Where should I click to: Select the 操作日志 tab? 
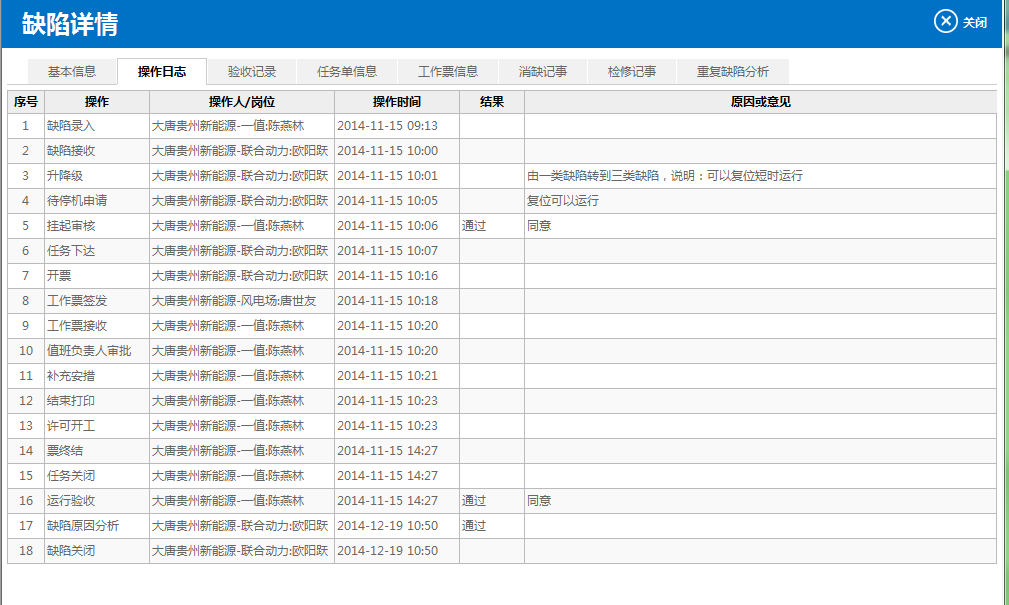click(162, 72)
